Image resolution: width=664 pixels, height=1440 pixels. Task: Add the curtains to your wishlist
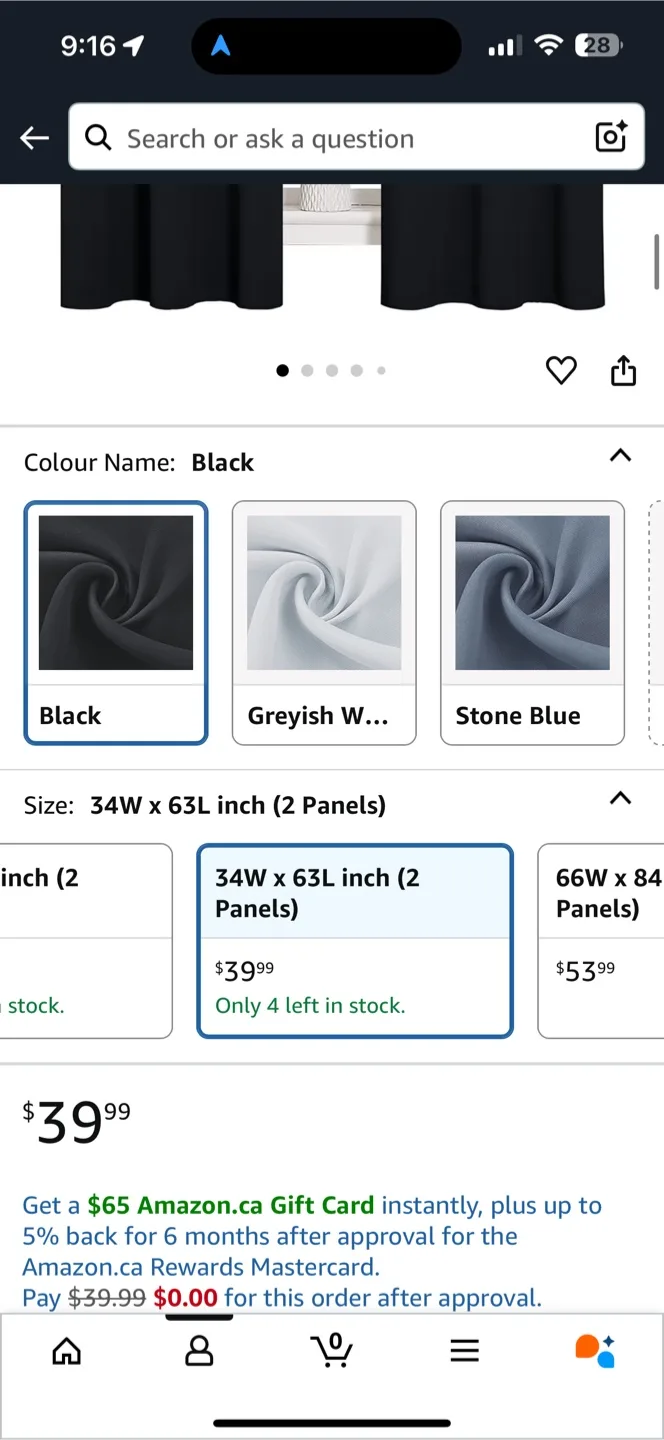pos(561,370)
